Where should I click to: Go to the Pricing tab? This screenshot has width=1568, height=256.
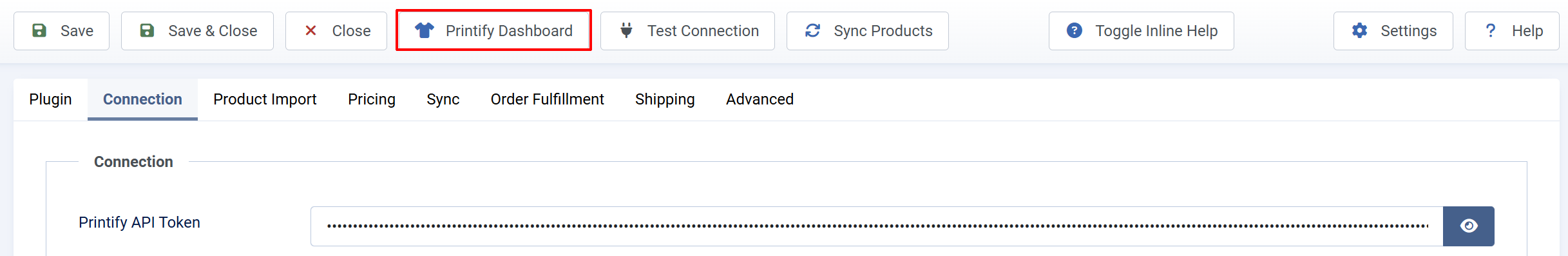point(372,99)
